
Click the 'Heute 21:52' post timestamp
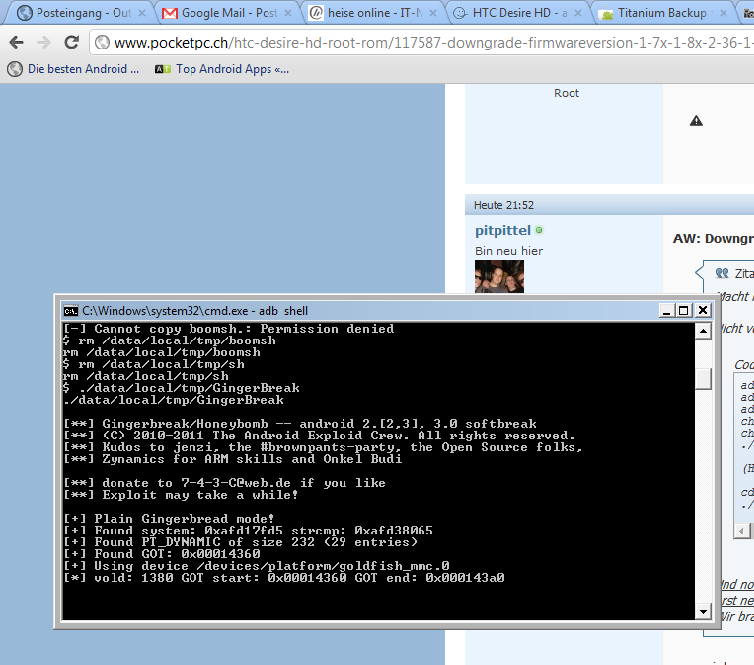503,205
